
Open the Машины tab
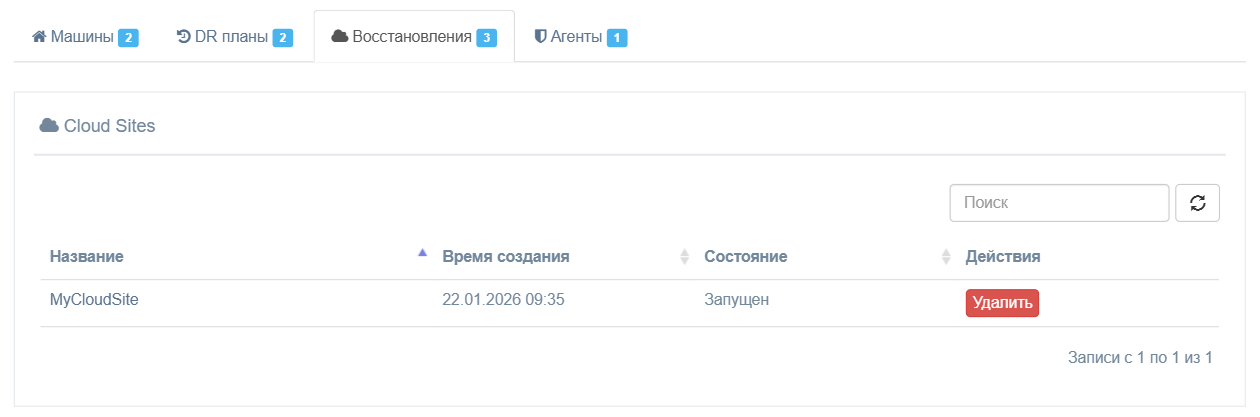85,37
